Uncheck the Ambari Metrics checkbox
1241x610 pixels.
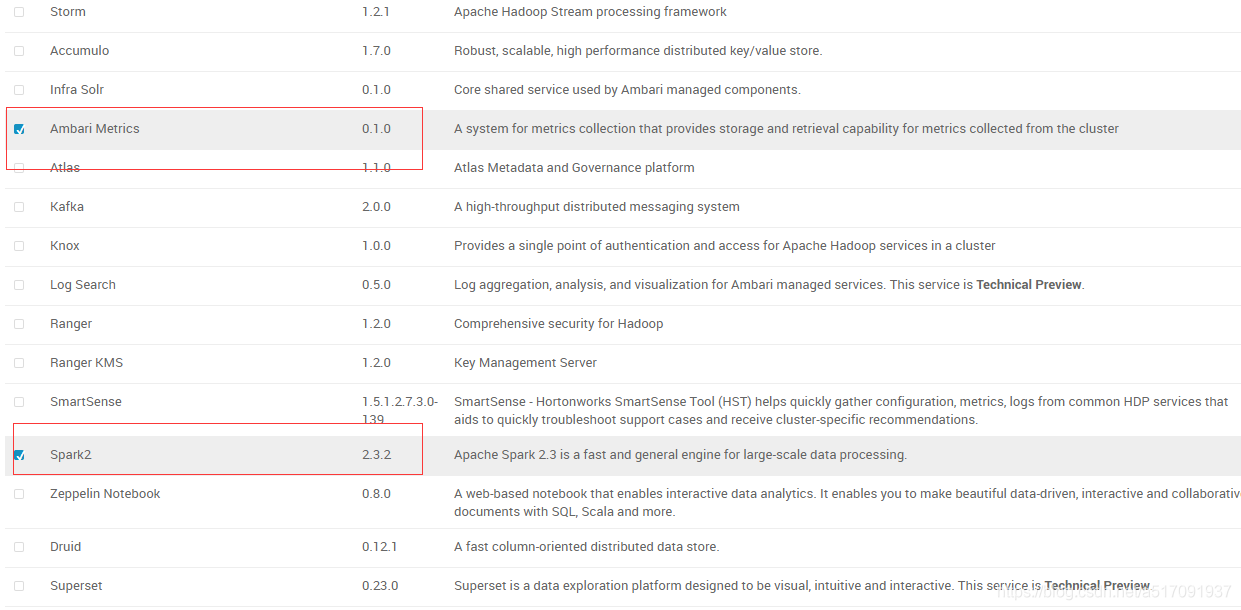(19, 129)
